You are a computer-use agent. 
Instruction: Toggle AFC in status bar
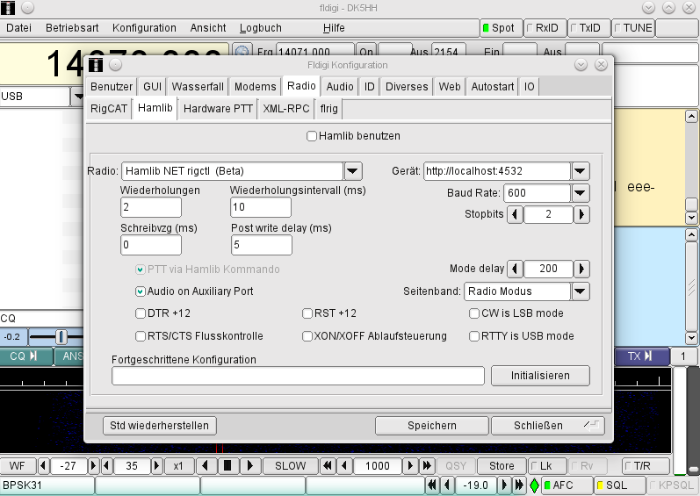567,485
